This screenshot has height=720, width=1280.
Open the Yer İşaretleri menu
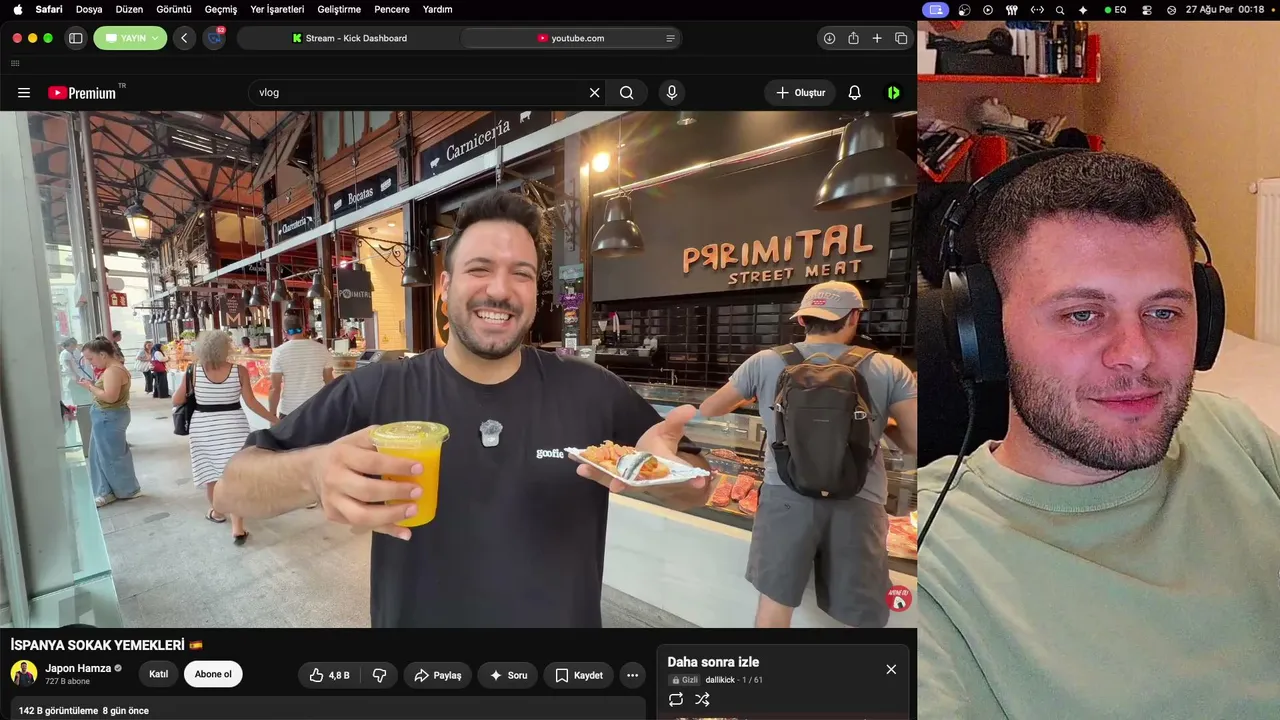(x=277, y=9)
